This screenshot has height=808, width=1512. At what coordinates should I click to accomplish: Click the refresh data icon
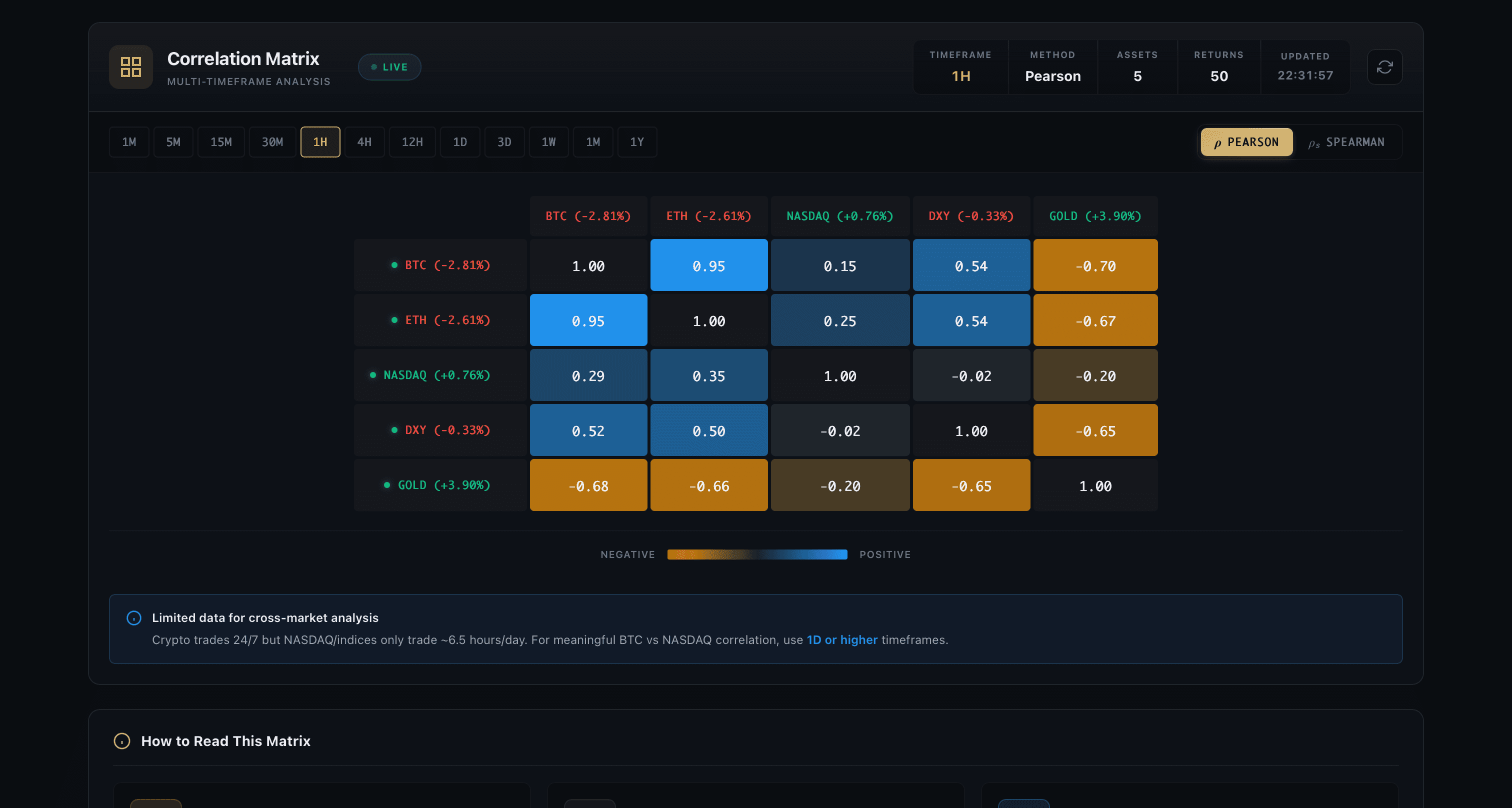tap(1385, 67)
